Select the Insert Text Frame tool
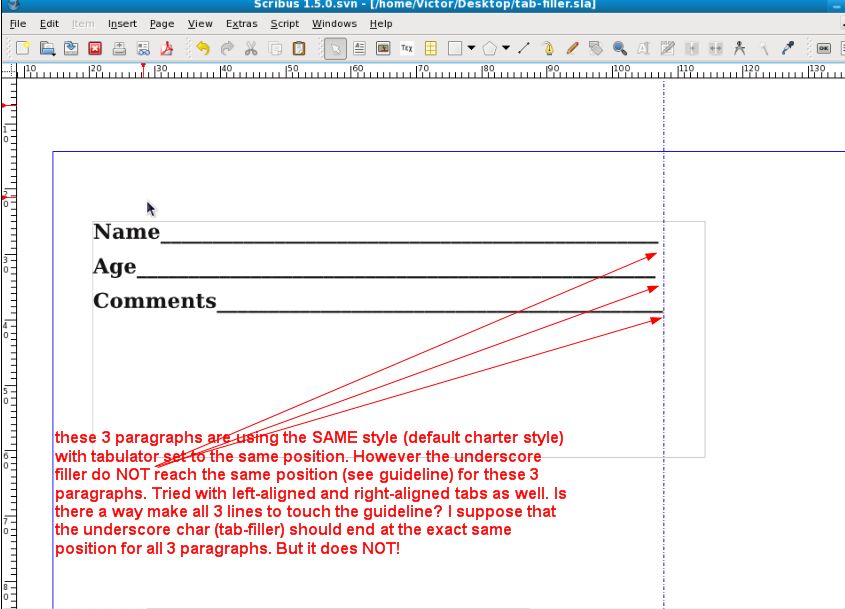Image resolution: width=845 pixels, height=609 pixels. click(x=360, y=47)
